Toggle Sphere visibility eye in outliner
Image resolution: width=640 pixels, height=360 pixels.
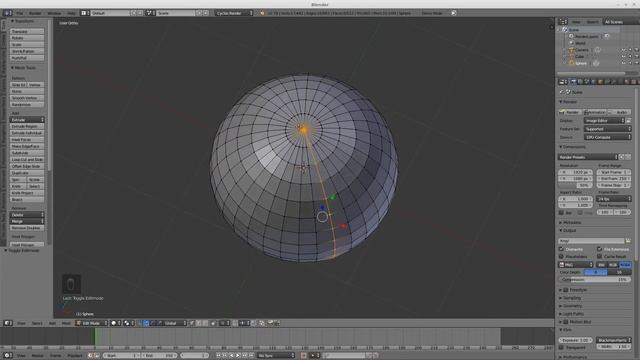pyautogui.click(x=623, y=63)
